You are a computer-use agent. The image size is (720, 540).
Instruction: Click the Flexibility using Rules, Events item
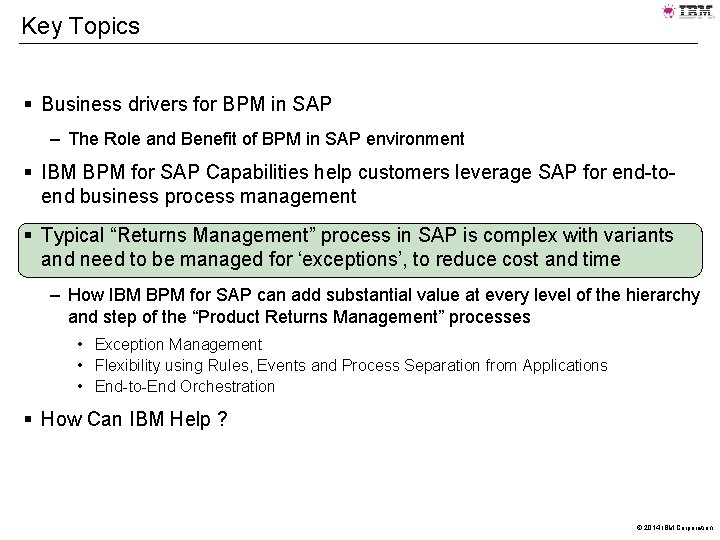click(x=351, y=366)
